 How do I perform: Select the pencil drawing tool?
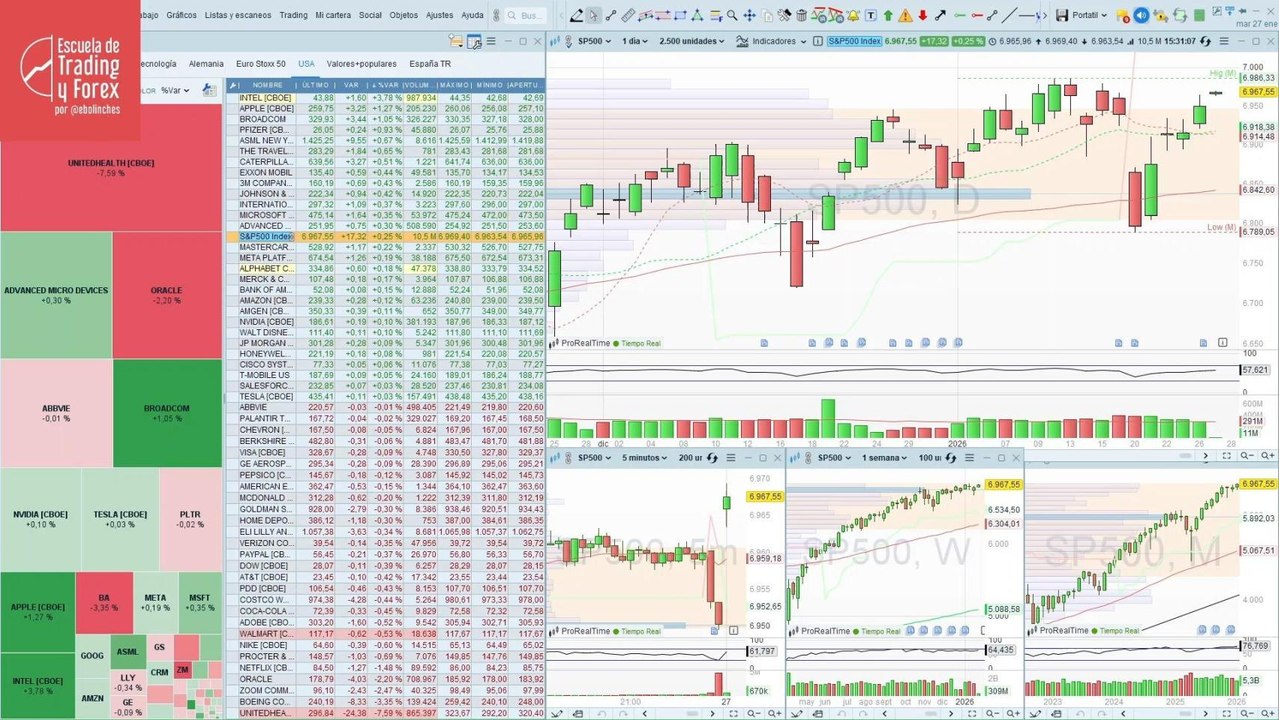click(x=576, y=15)
